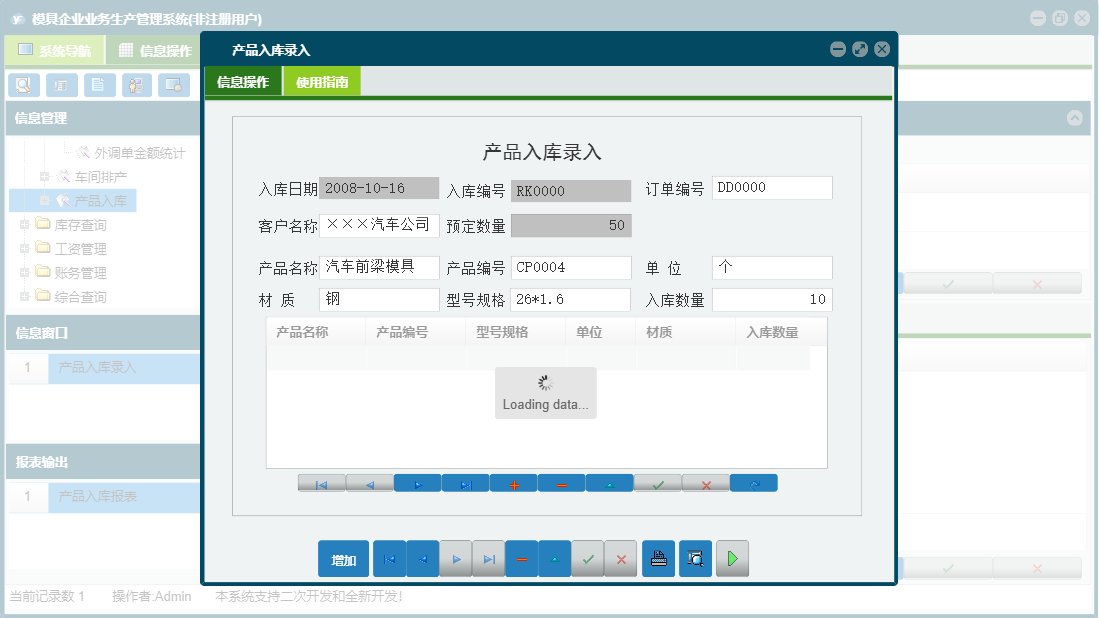Confirm entry with the green check navigator icon

pyautogui.click(x=657, y=482)
